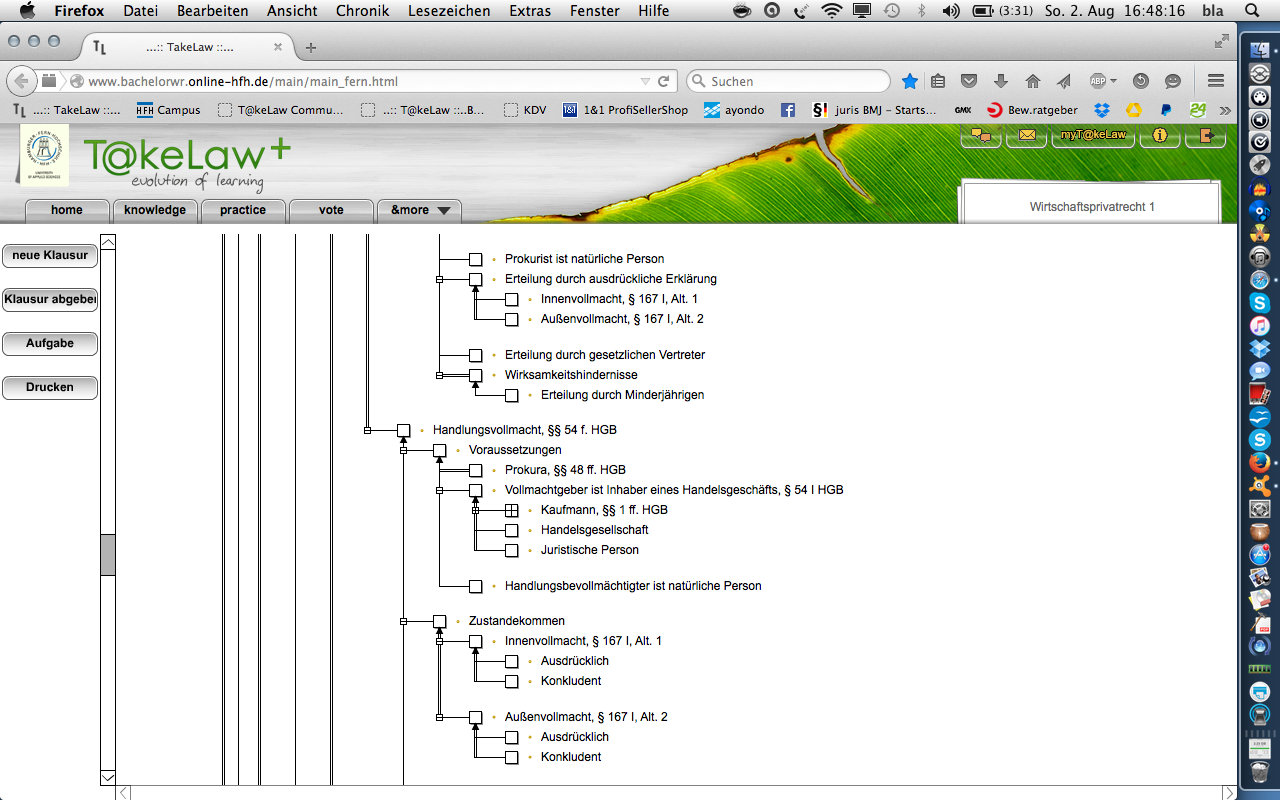
Task: Open the juris BMJ bookmark link
Action: [x=874, y=110]
